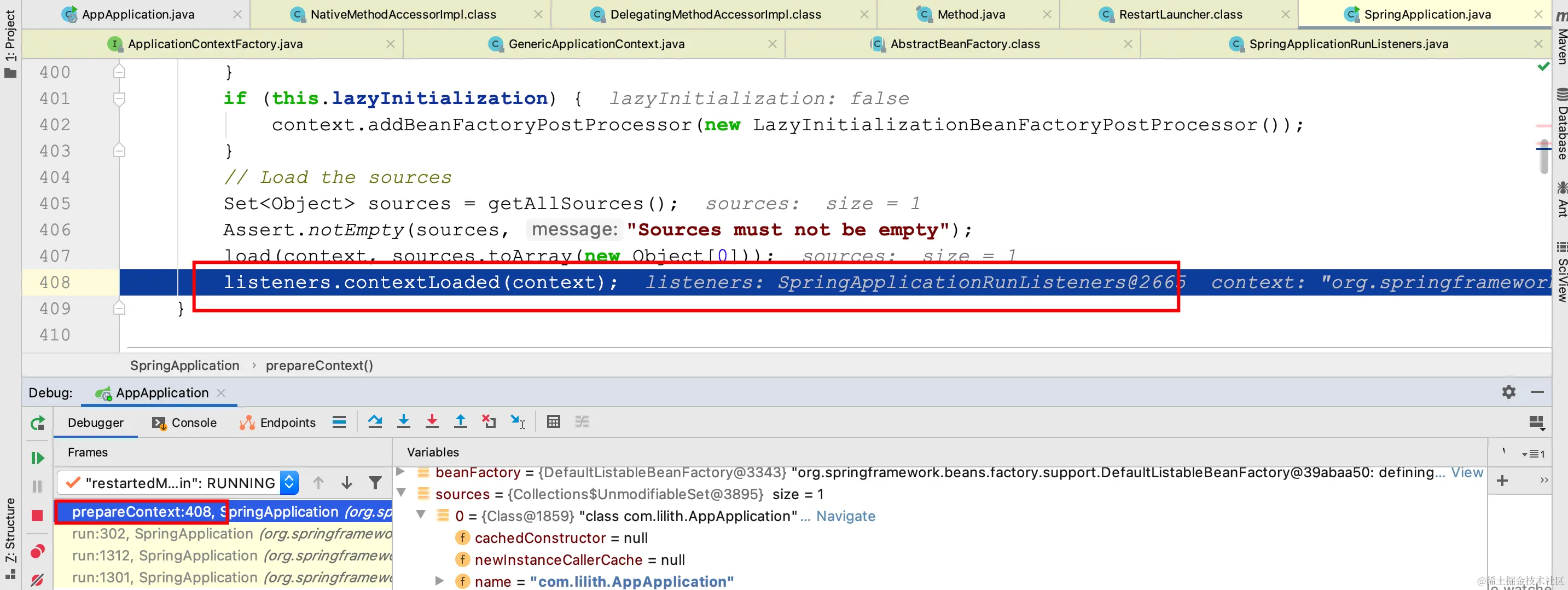Open the Project tool window
Screen dimensions: 1568x590
[10, 43]
